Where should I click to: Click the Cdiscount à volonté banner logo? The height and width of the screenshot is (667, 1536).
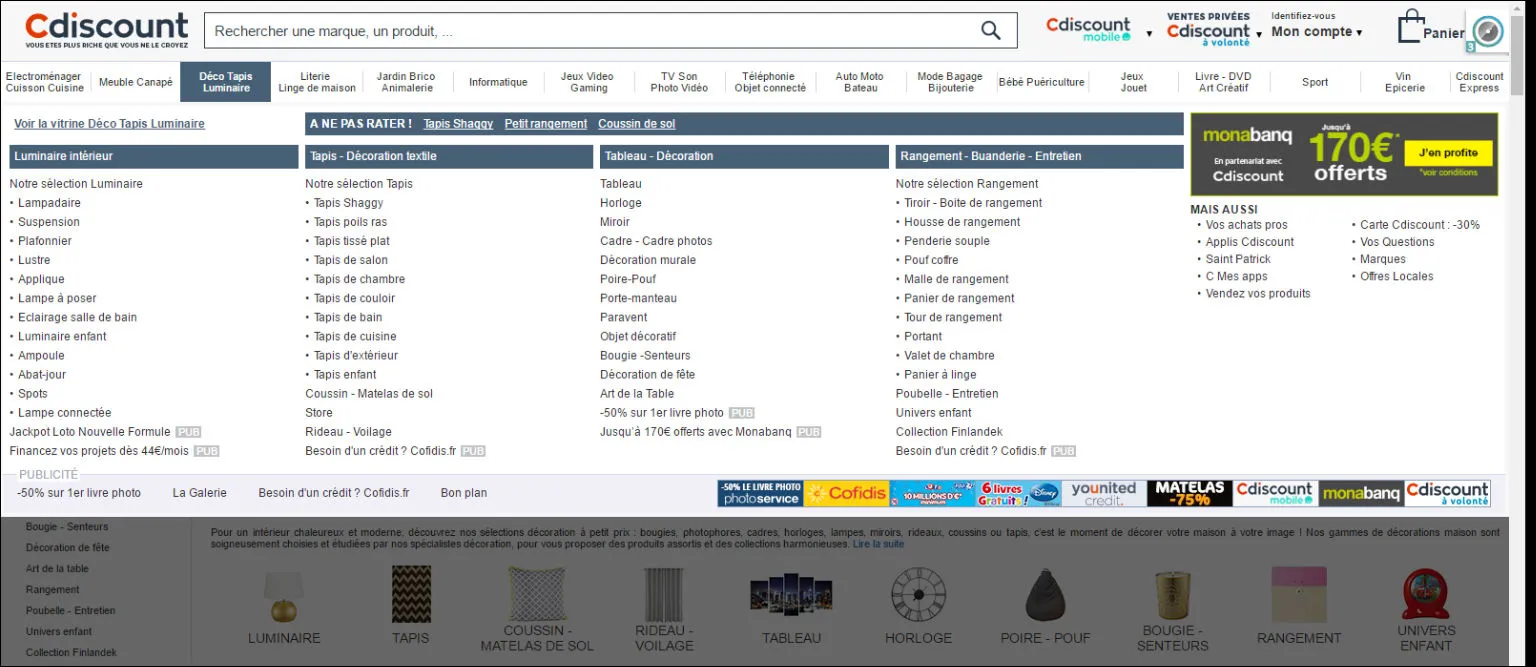pos(1447,493)
